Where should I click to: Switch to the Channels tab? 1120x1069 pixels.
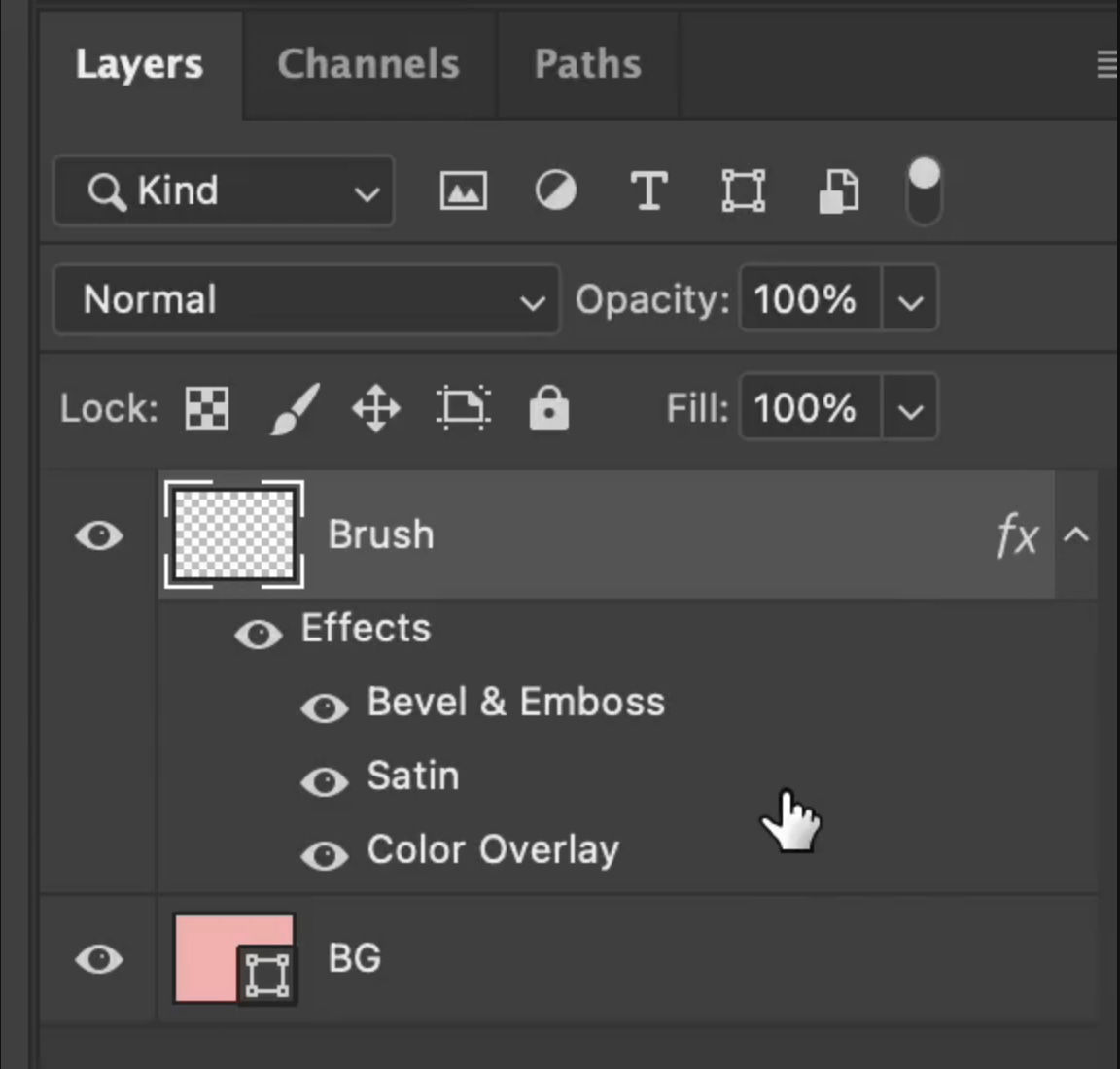(x=367, y=65)
